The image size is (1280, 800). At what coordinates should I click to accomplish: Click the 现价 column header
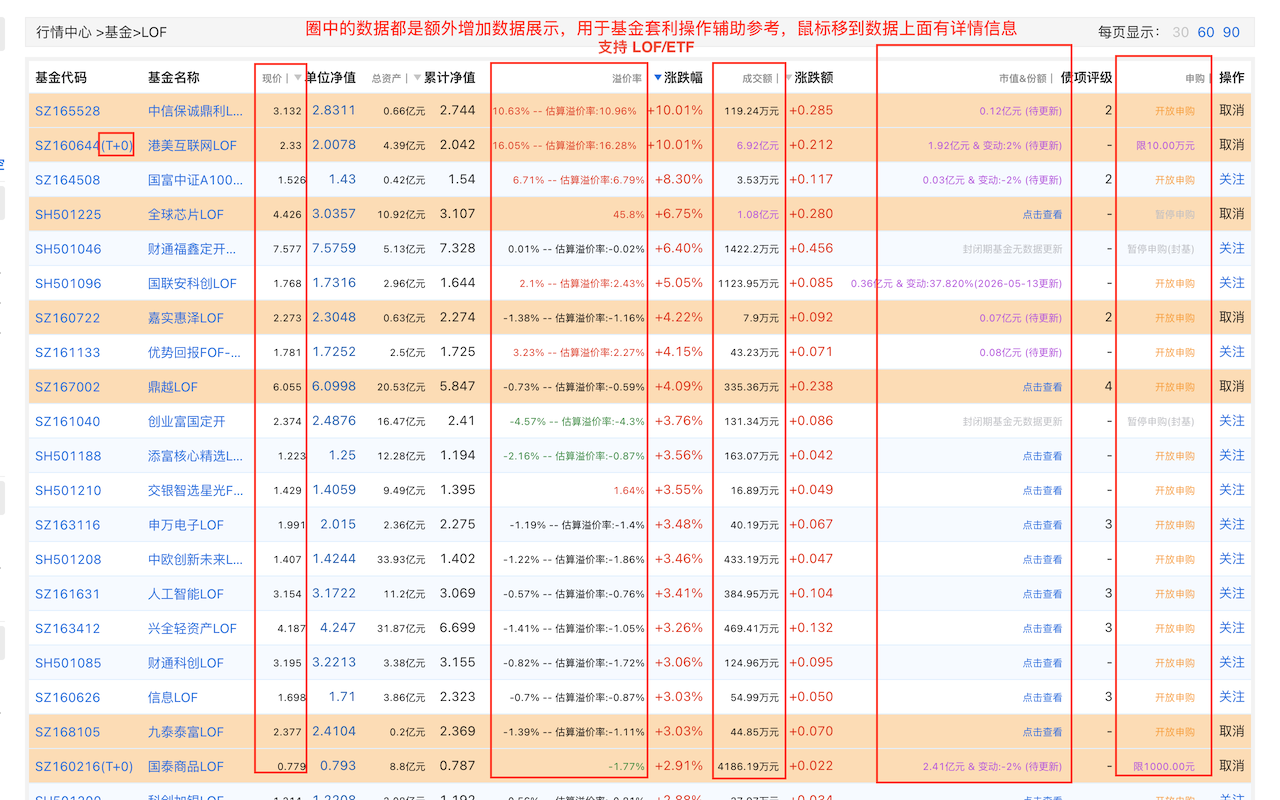(x=272, y=78)
